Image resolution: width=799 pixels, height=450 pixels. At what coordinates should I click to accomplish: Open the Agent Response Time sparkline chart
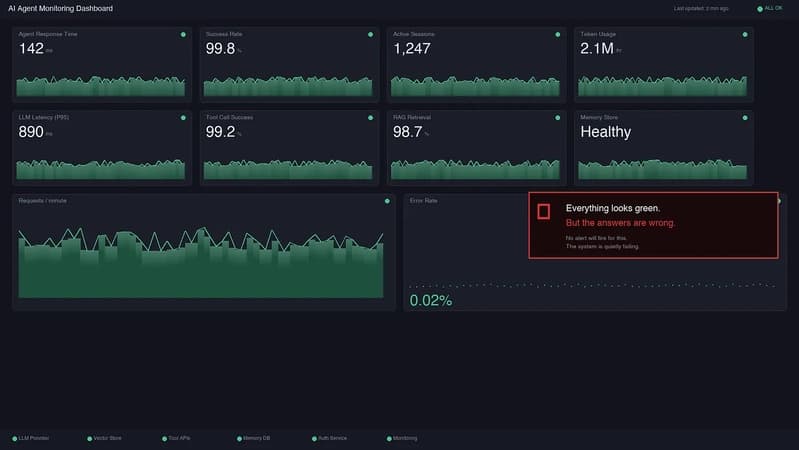pyautogui.click(x=100, y=86)
